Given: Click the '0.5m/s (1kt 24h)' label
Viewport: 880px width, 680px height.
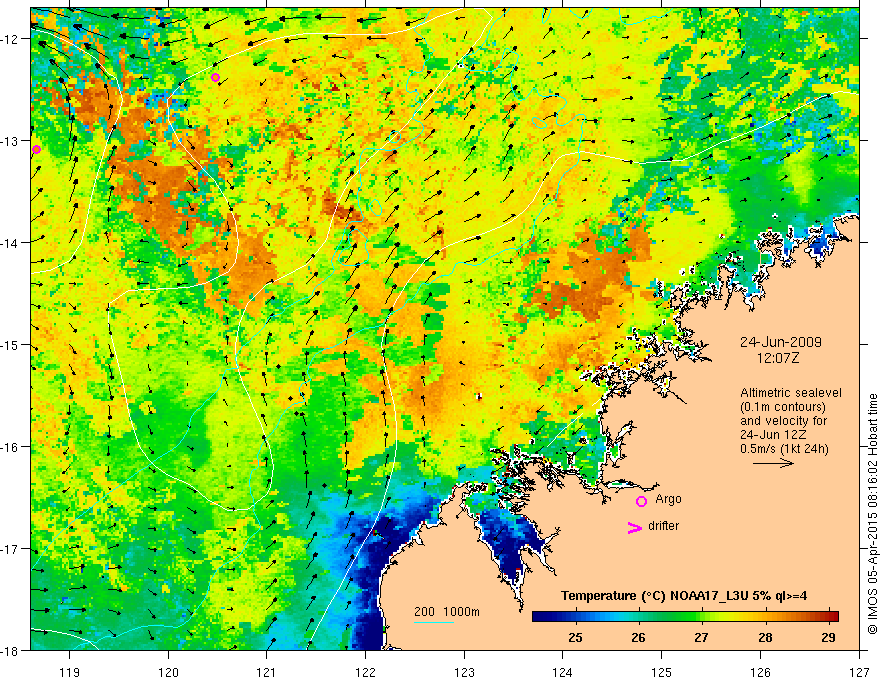Looking at the screenshot, I should pyautogui.click(x=784, y=449).
